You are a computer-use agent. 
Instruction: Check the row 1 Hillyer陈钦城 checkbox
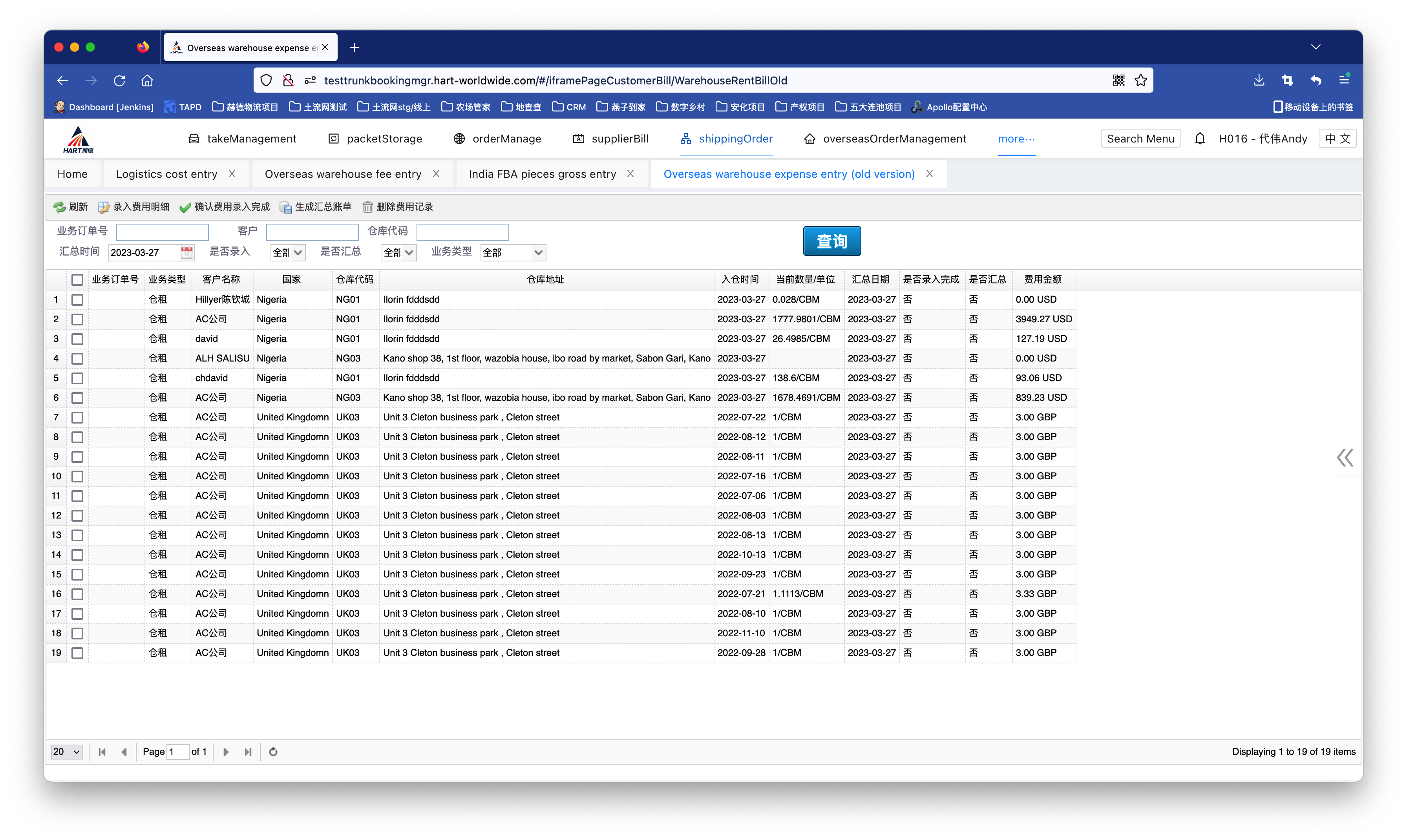coord(78,299)
